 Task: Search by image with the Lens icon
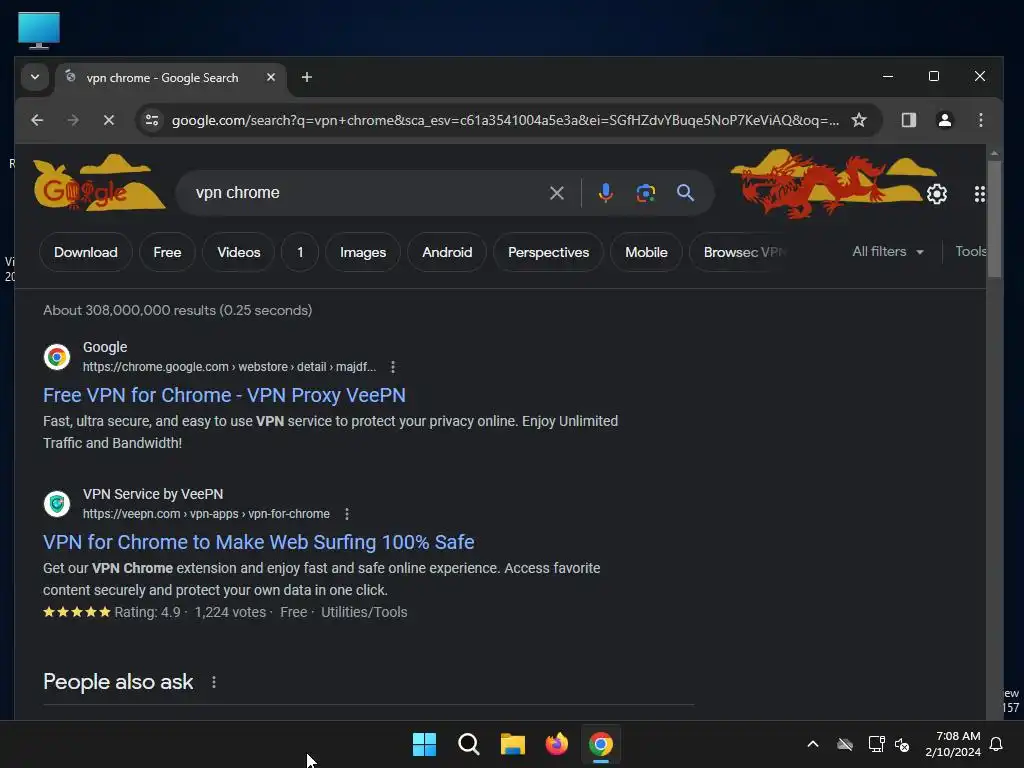645,193
